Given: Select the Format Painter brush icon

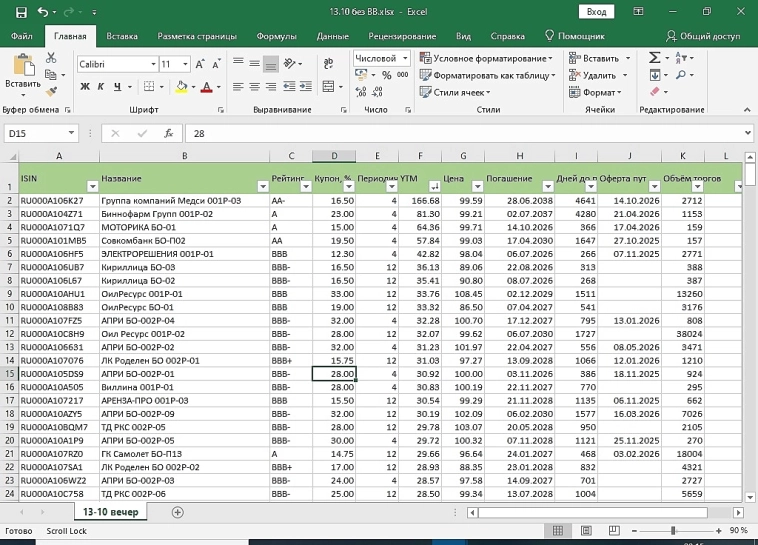Looking at the screenshot, I should tap(53, 91).
